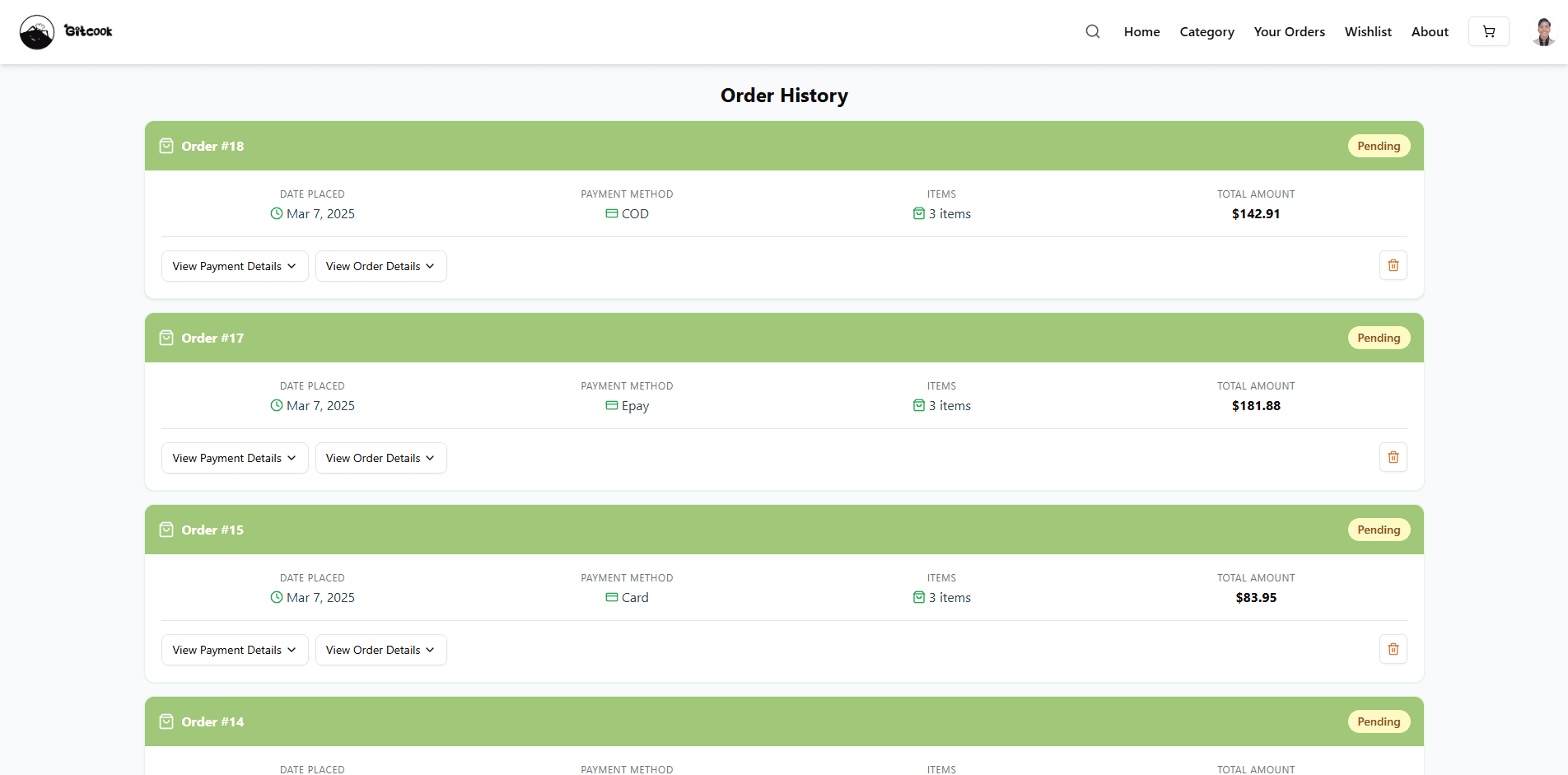Go to the Home page
Screen dimensions: 1568x775
(1141, 31)
